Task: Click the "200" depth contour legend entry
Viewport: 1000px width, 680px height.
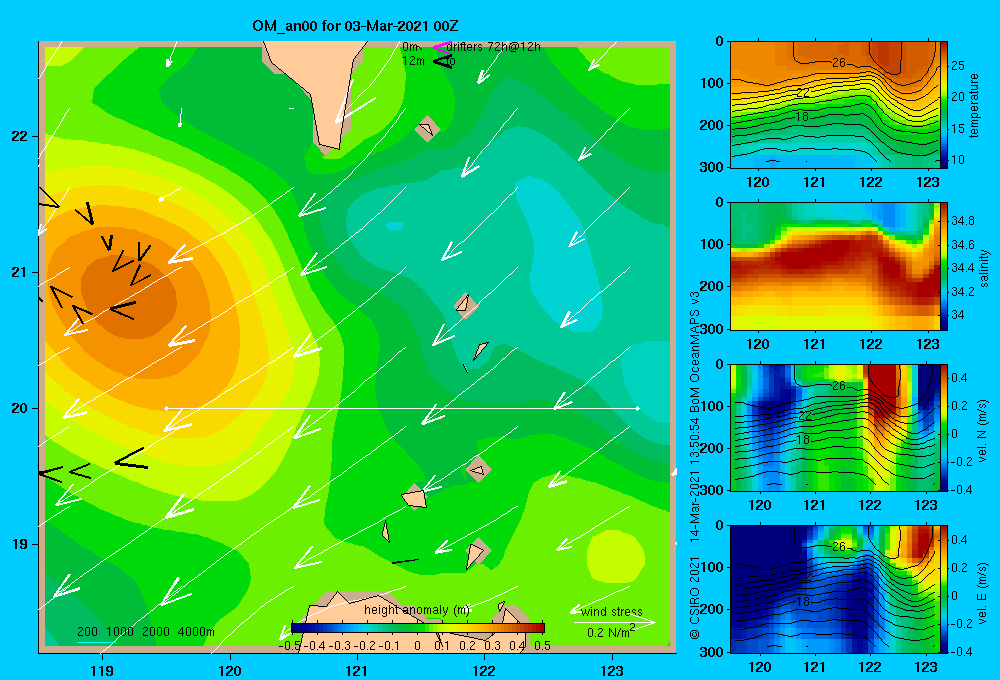Action: coord(87,632)
